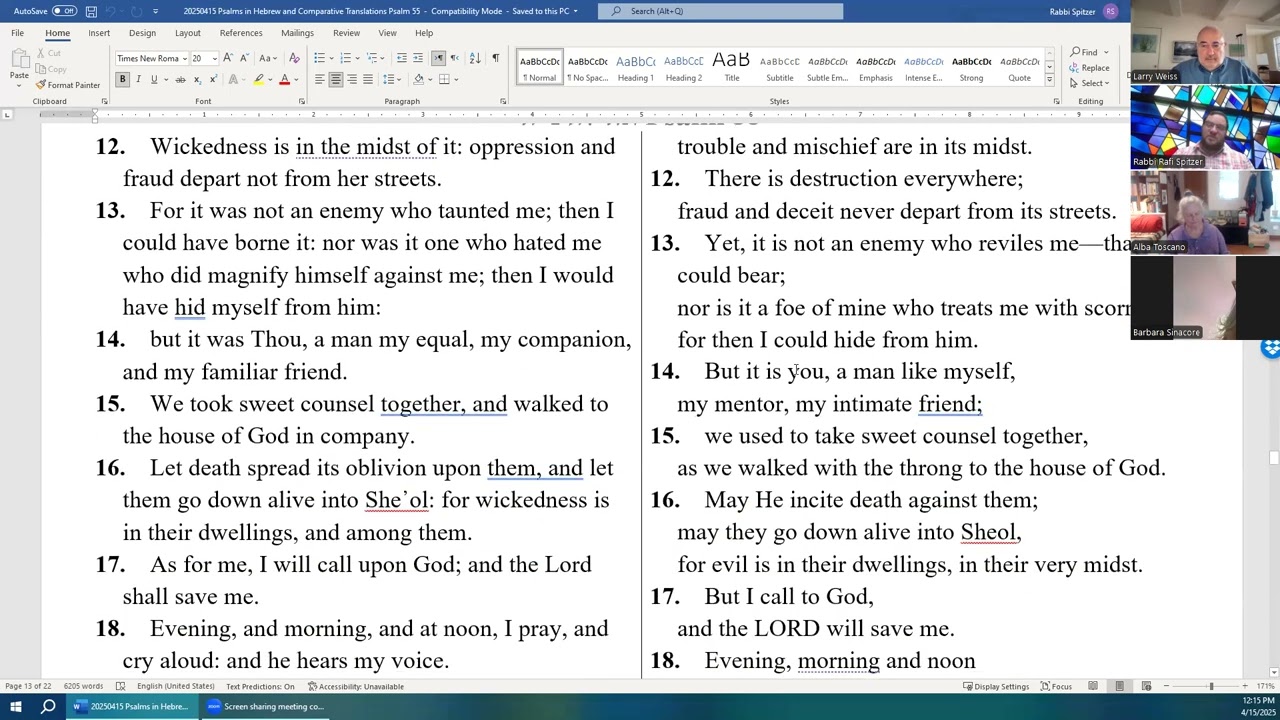Screen dimensions: 1280x720
Task: Apply yellow text highlight color
Action: coord(258,79)
